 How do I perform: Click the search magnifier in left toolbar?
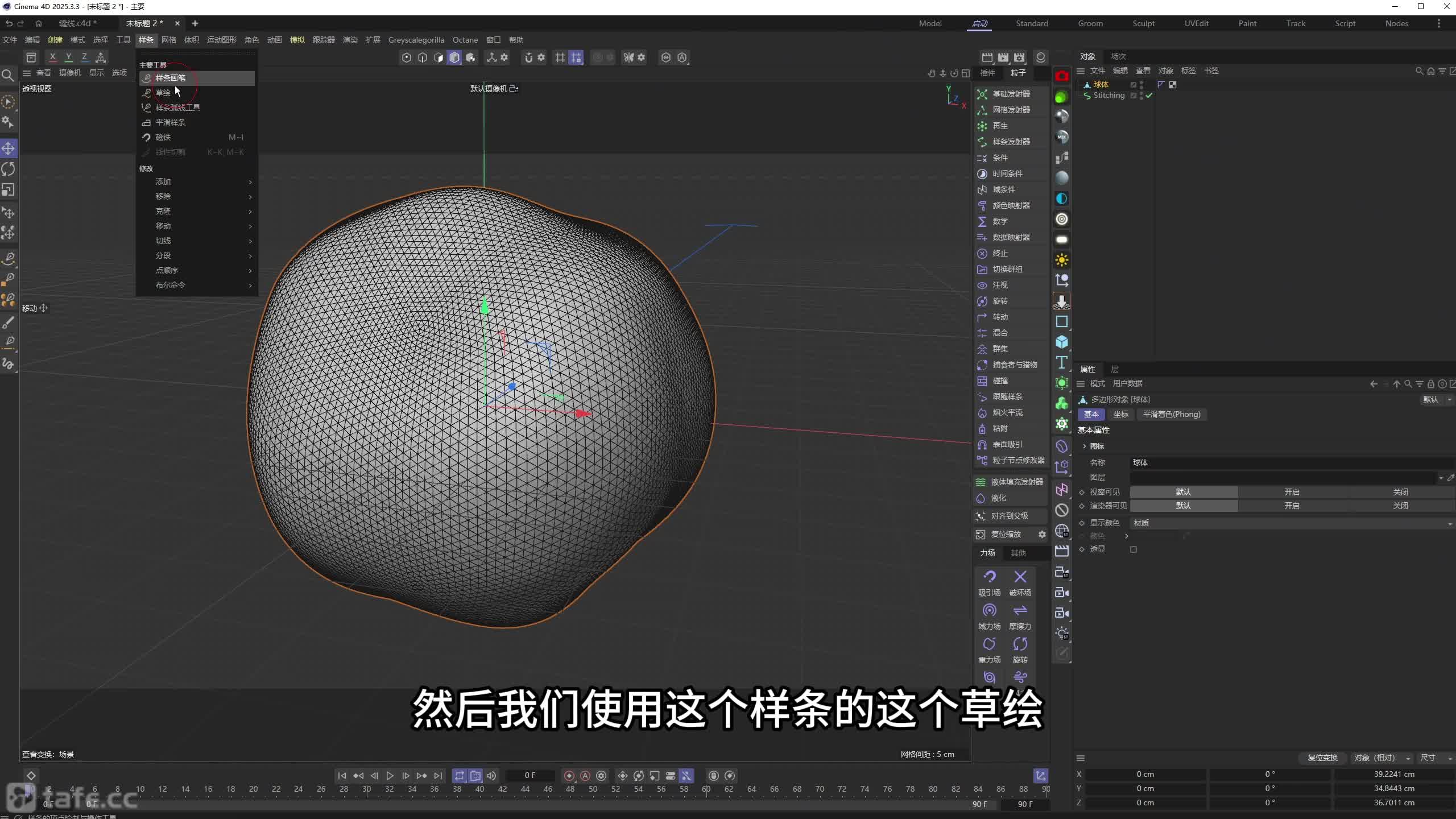pyautogui.click(x=8, y=75)
